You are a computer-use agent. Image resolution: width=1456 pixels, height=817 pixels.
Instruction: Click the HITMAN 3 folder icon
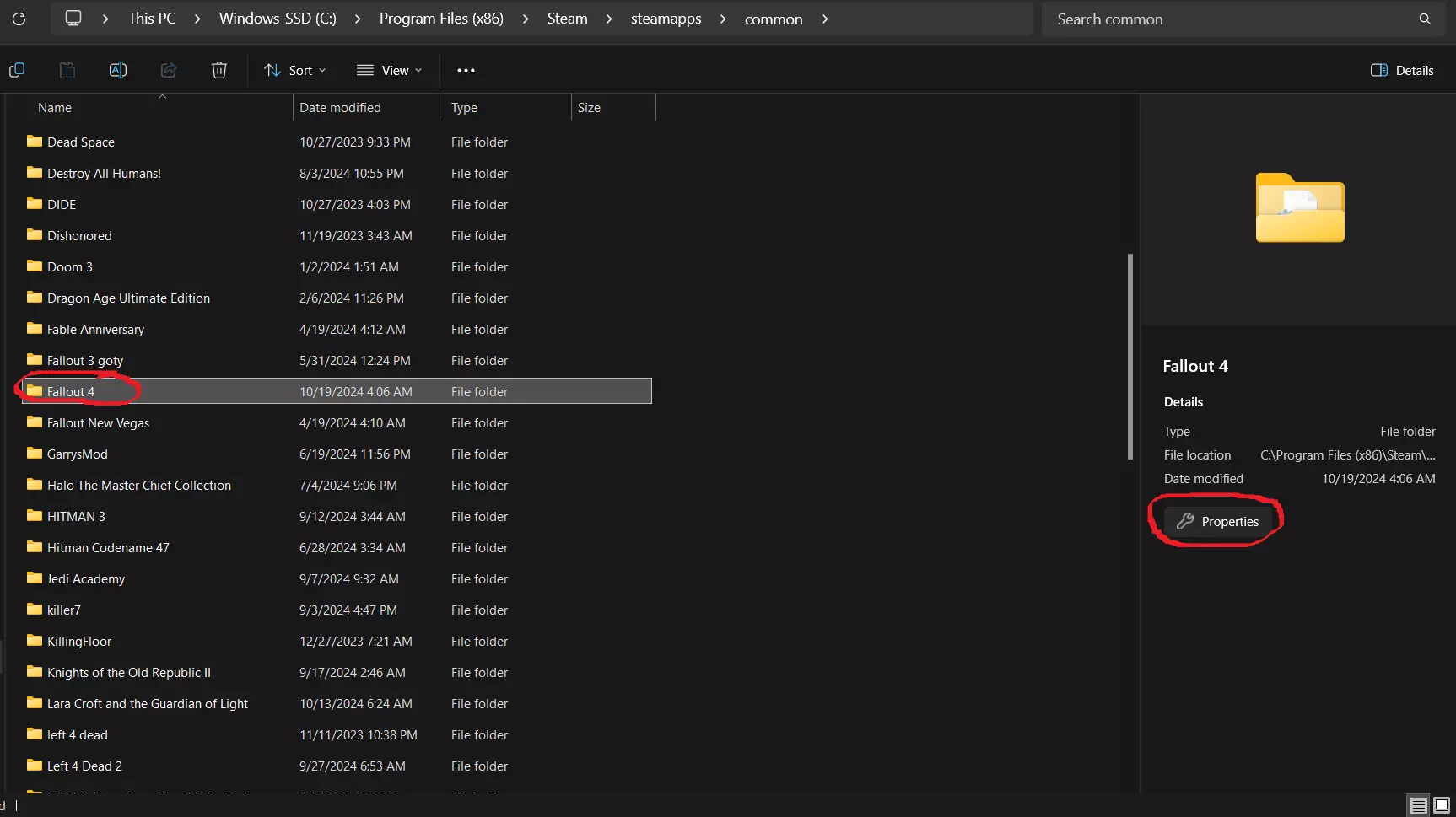point(35,516)
